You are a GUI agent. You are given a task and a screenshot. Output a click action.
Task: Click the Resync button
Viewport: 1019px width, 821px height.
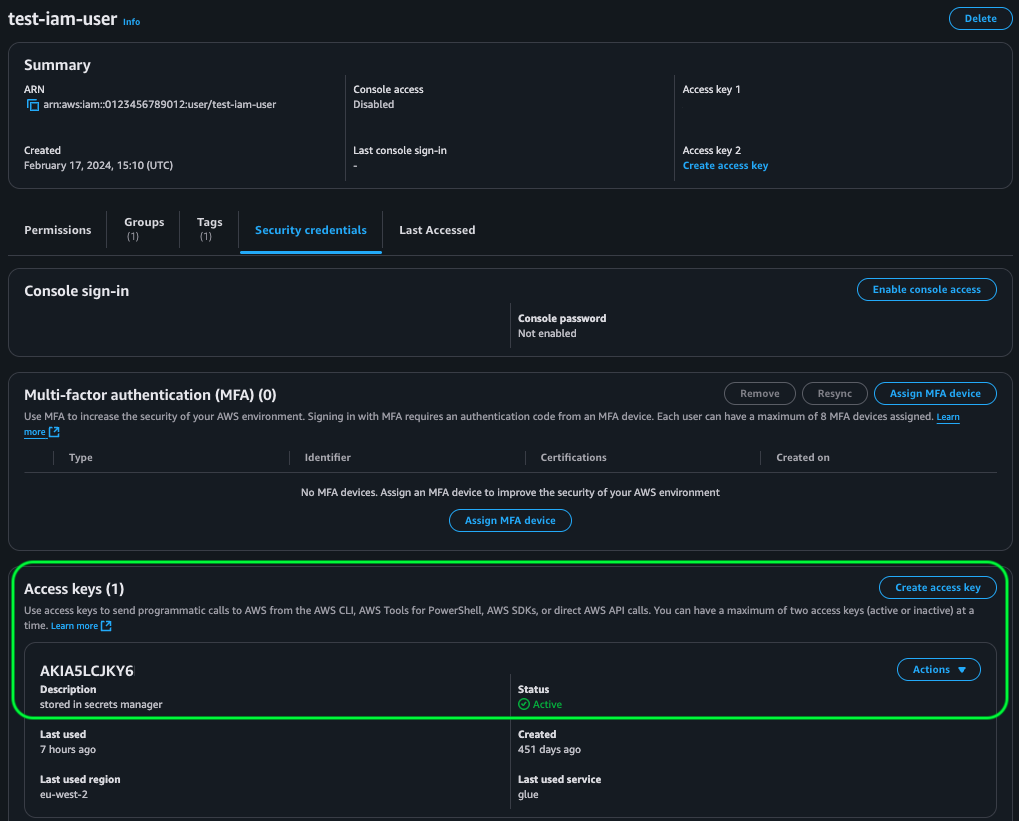click(x=834, y=393)
